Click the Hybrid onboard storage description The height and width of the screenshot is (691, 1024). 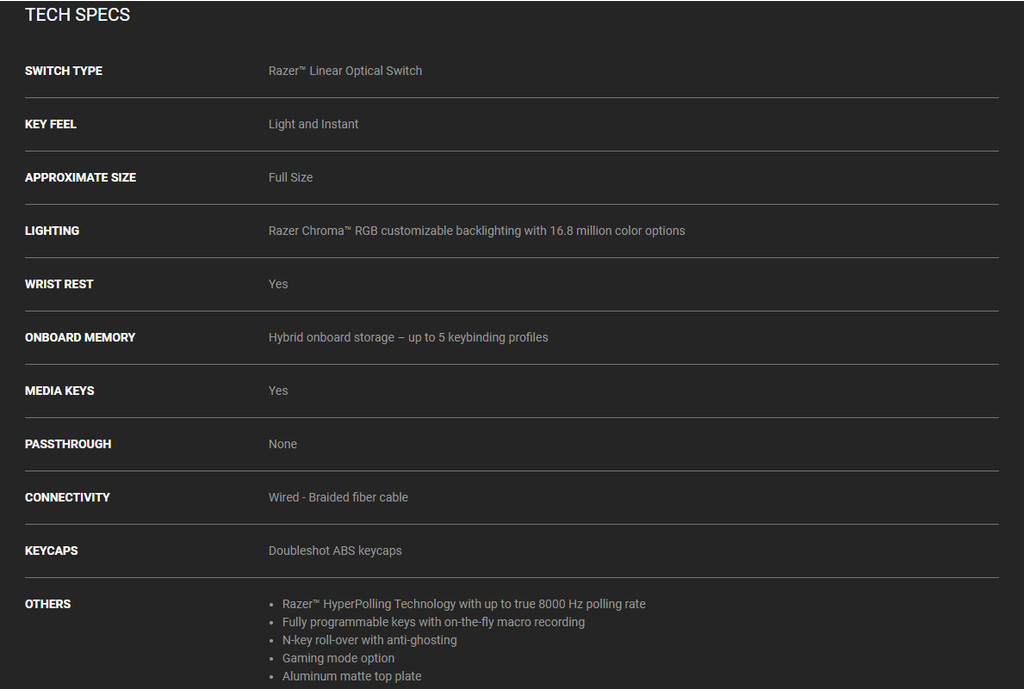coord(408,338)
